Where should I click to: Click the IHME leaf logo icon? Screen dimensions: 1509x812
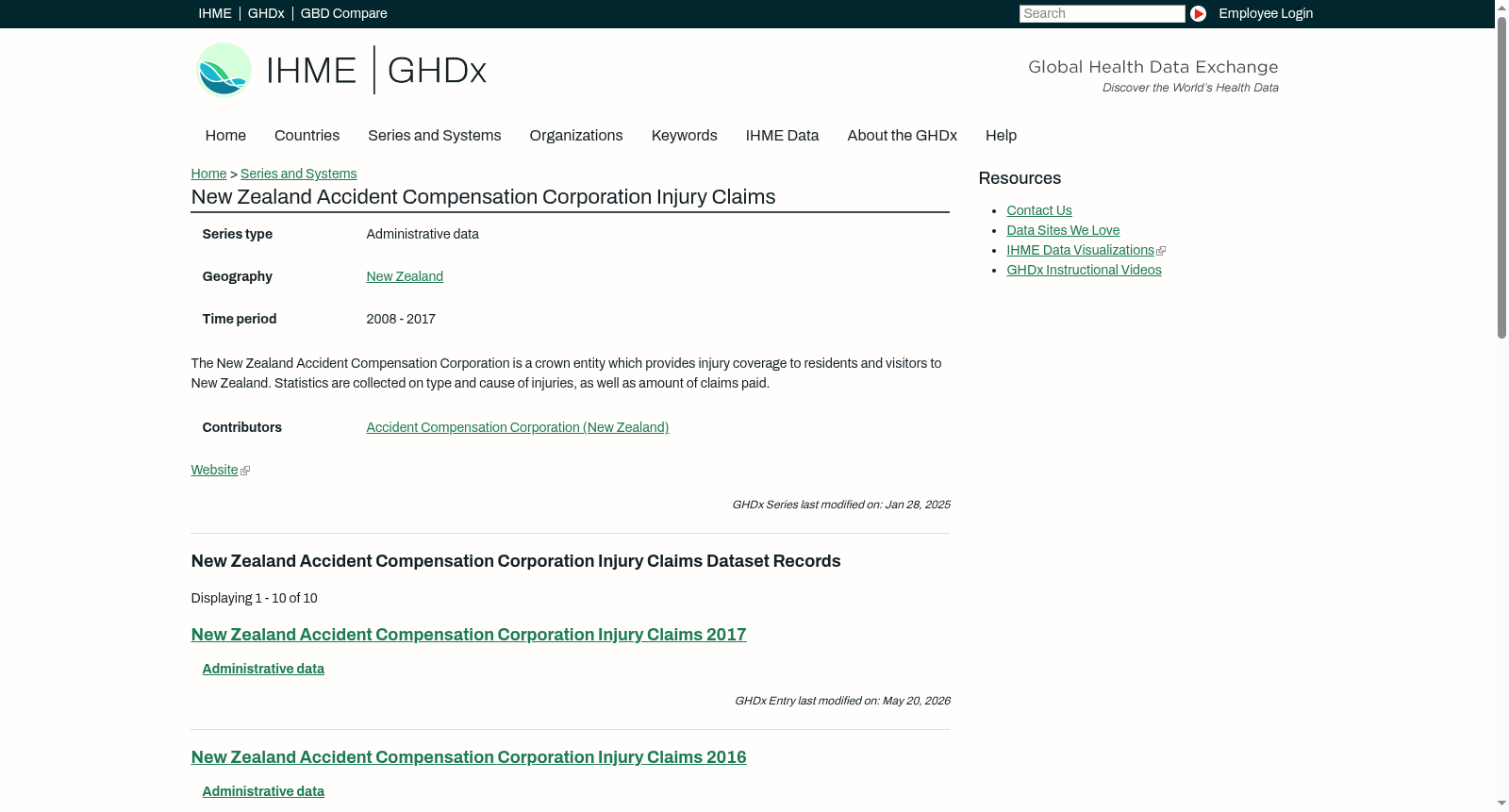[224, 70]
